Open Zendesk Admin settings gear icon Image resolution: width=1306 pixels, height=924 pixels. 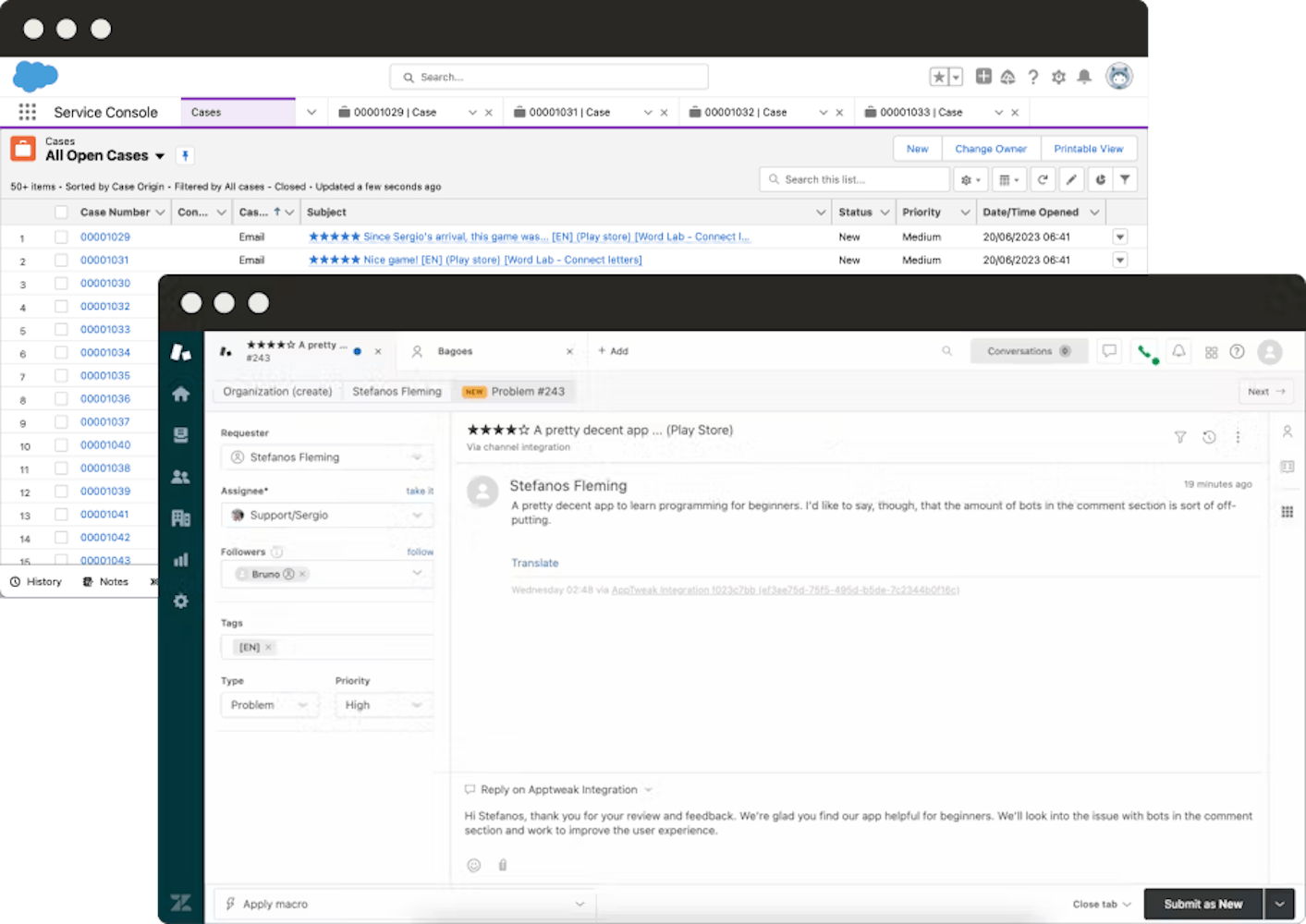pos(181,601)
